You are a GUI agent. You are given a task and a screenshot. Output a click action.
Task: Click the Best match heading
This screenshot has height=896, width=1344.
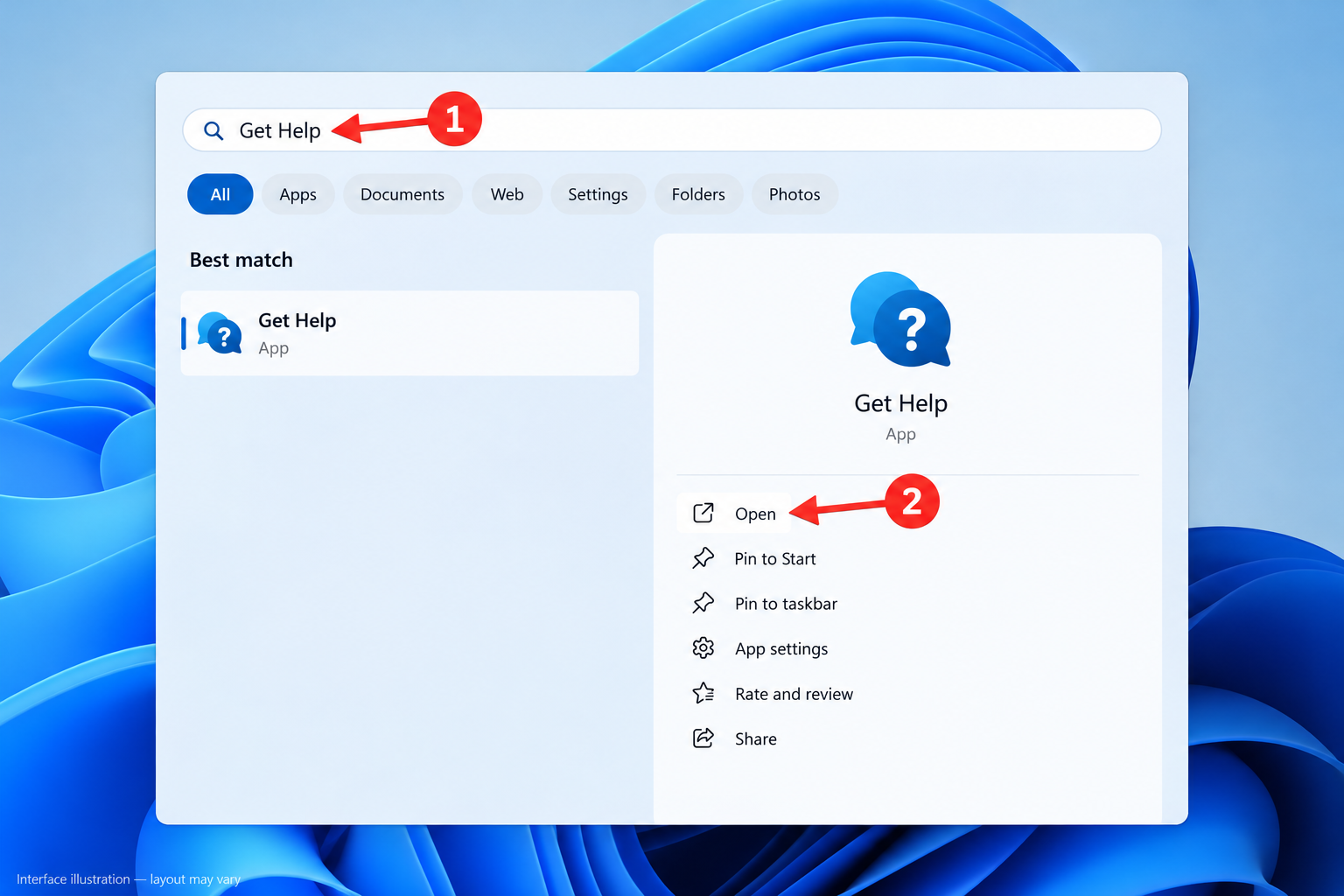241,260
